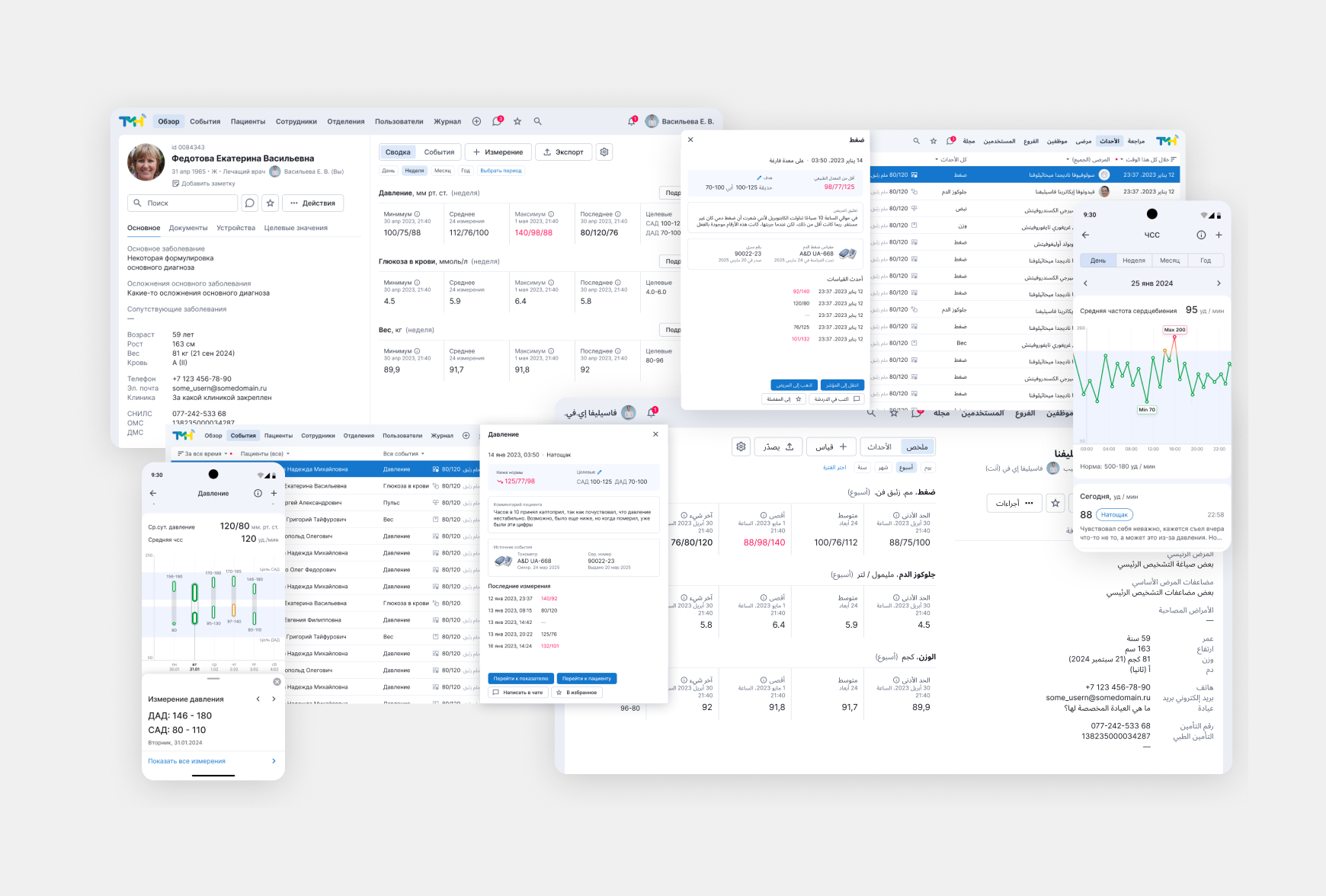
Task: Click pencil edit icon next to Целевые
Action: click(600, 472)
